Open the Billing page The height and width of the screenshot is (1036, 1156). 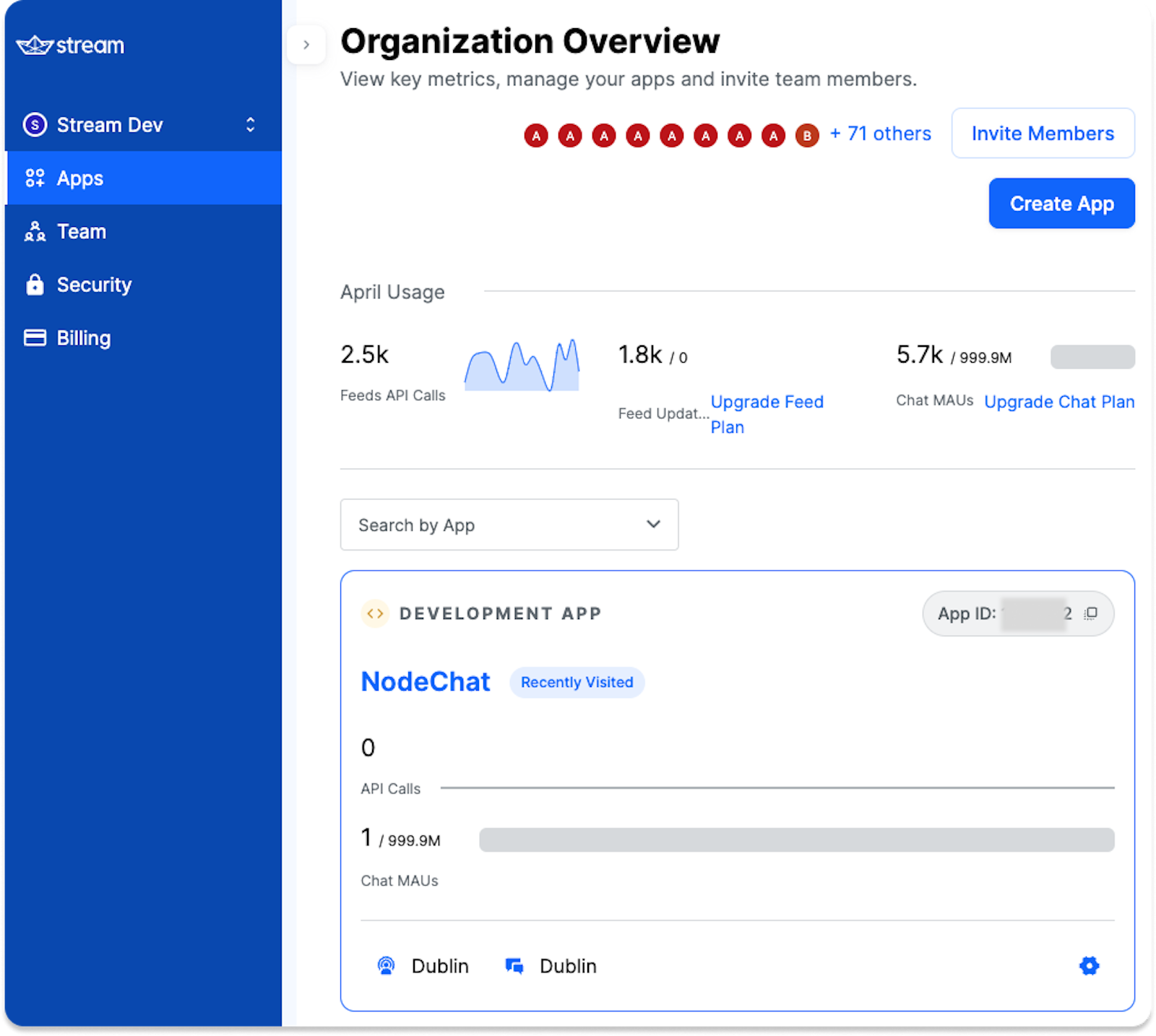click(83, 338)
